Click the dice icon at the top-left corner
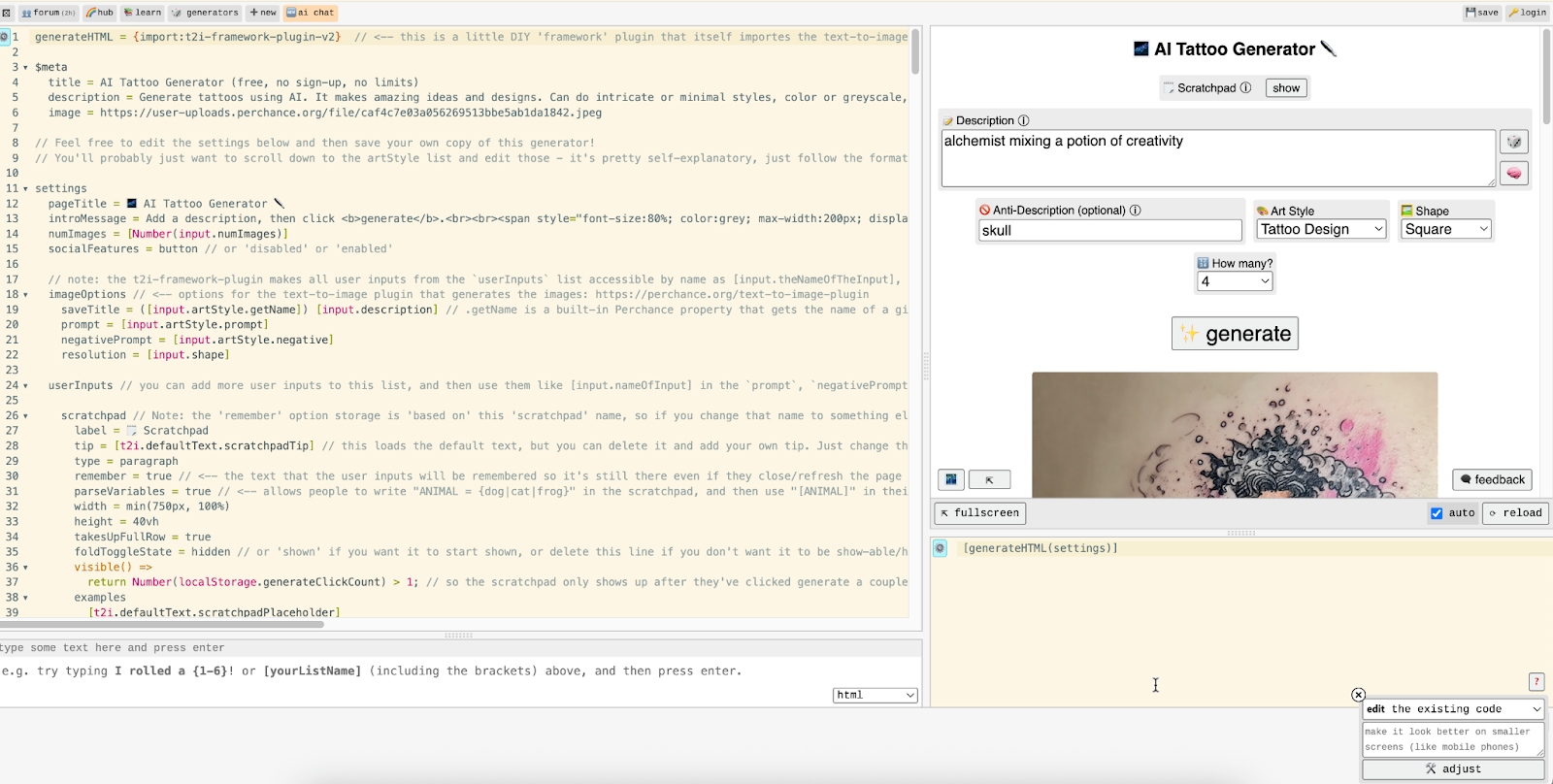Screen dimensions: 1553x784 pyautogui.click(x=7, y=13)
